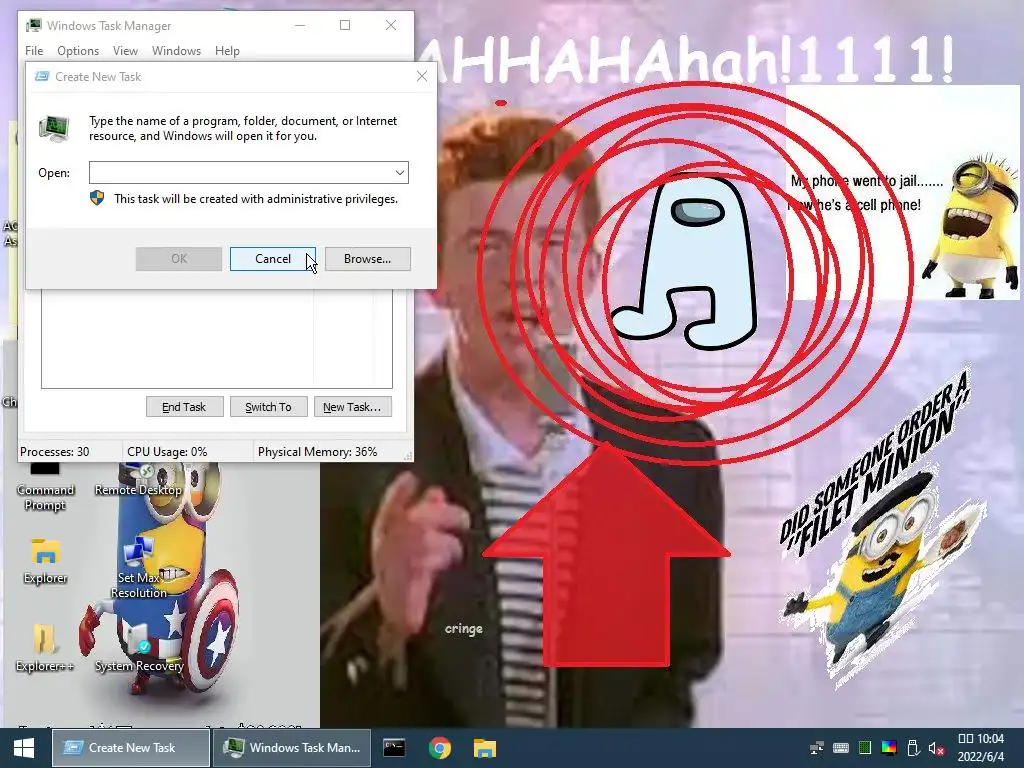Open the View menu in Task Manager
1024x768 pixels.
pos(125,51)
